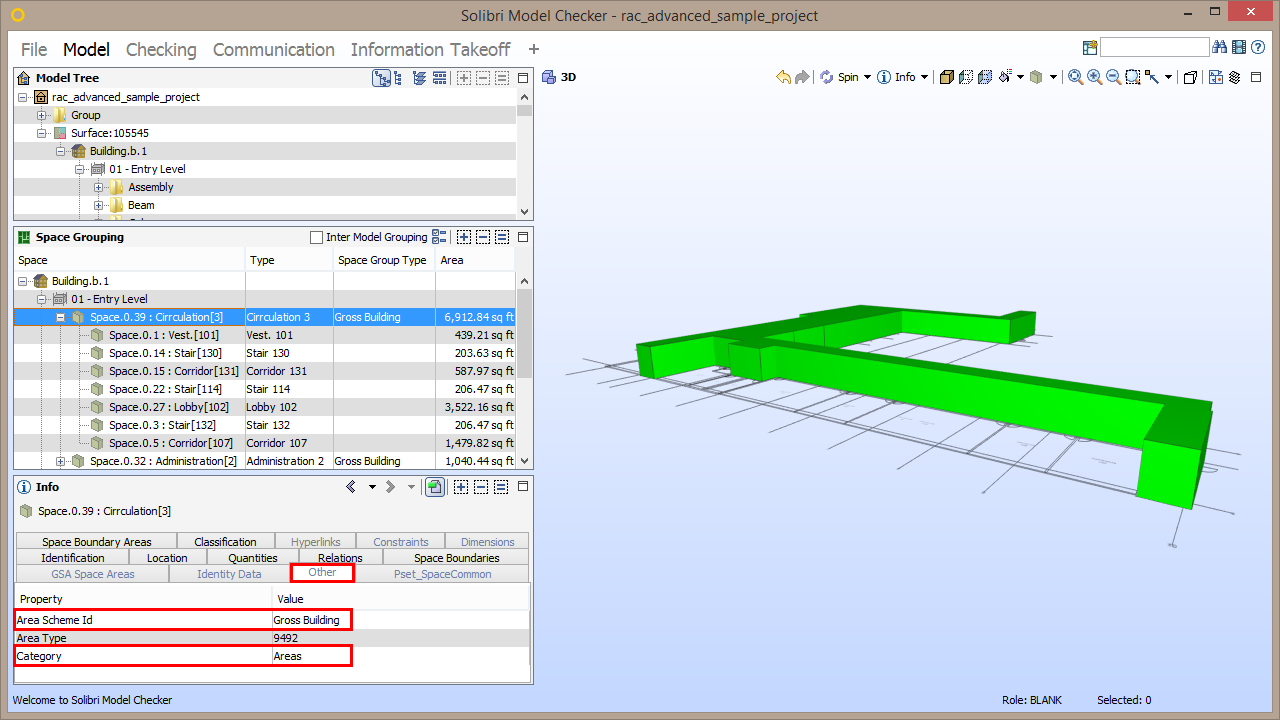
Task: Activate the Zoom Window selection tool
Action: click(x=1131, y=77)
